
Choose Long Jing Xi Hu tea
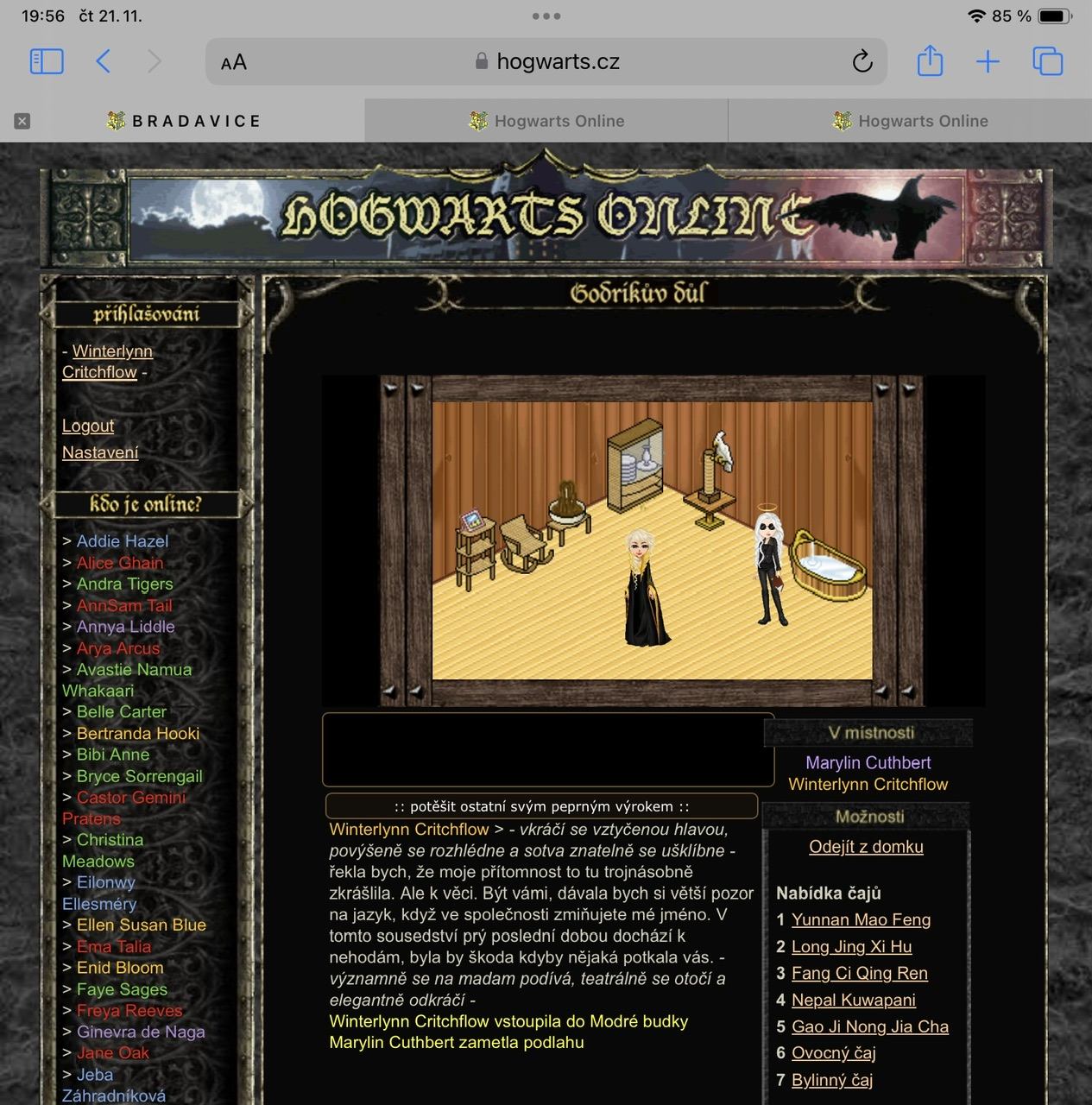point(851,947)
